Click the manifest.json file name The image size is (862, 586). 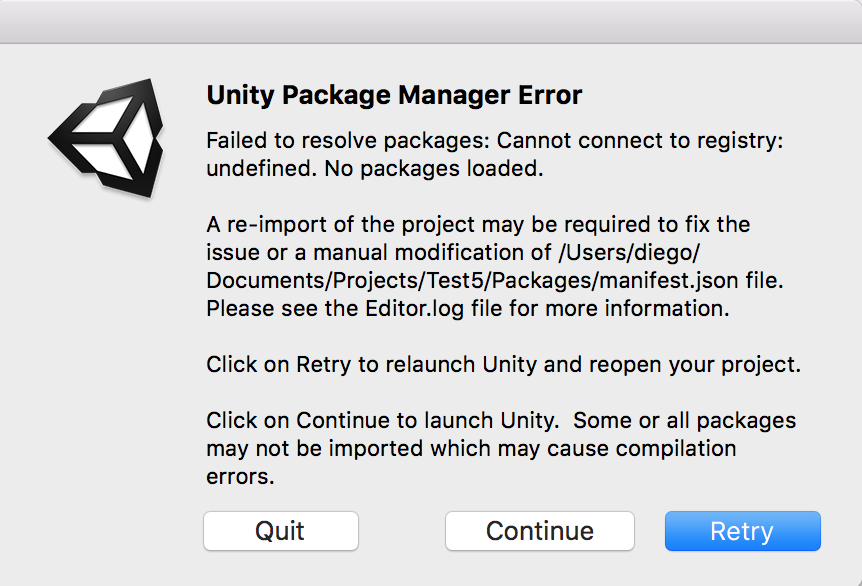click(x=636, y=281)
